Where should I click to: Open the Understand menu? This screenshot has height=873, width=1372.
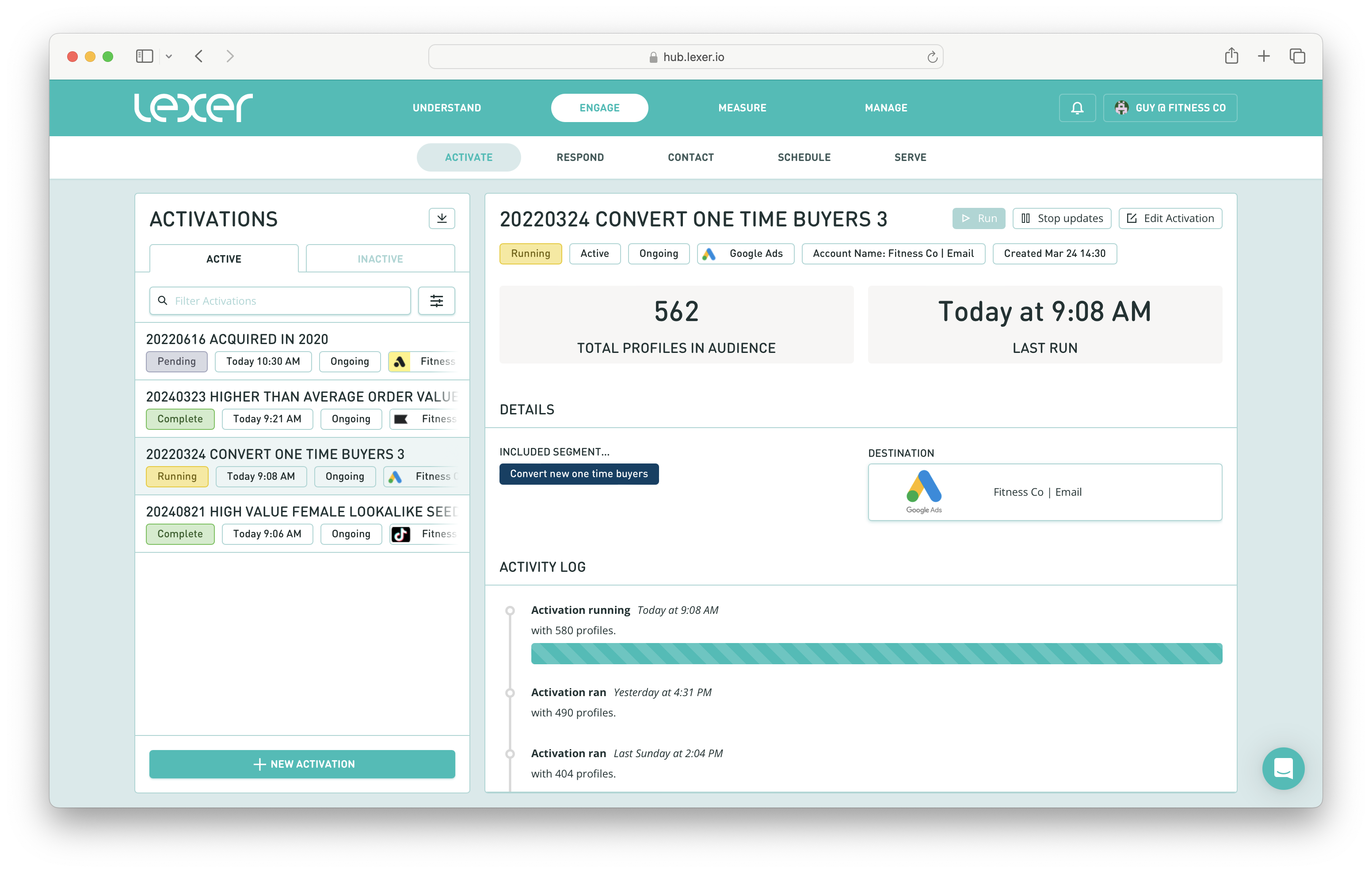[447, 108]
